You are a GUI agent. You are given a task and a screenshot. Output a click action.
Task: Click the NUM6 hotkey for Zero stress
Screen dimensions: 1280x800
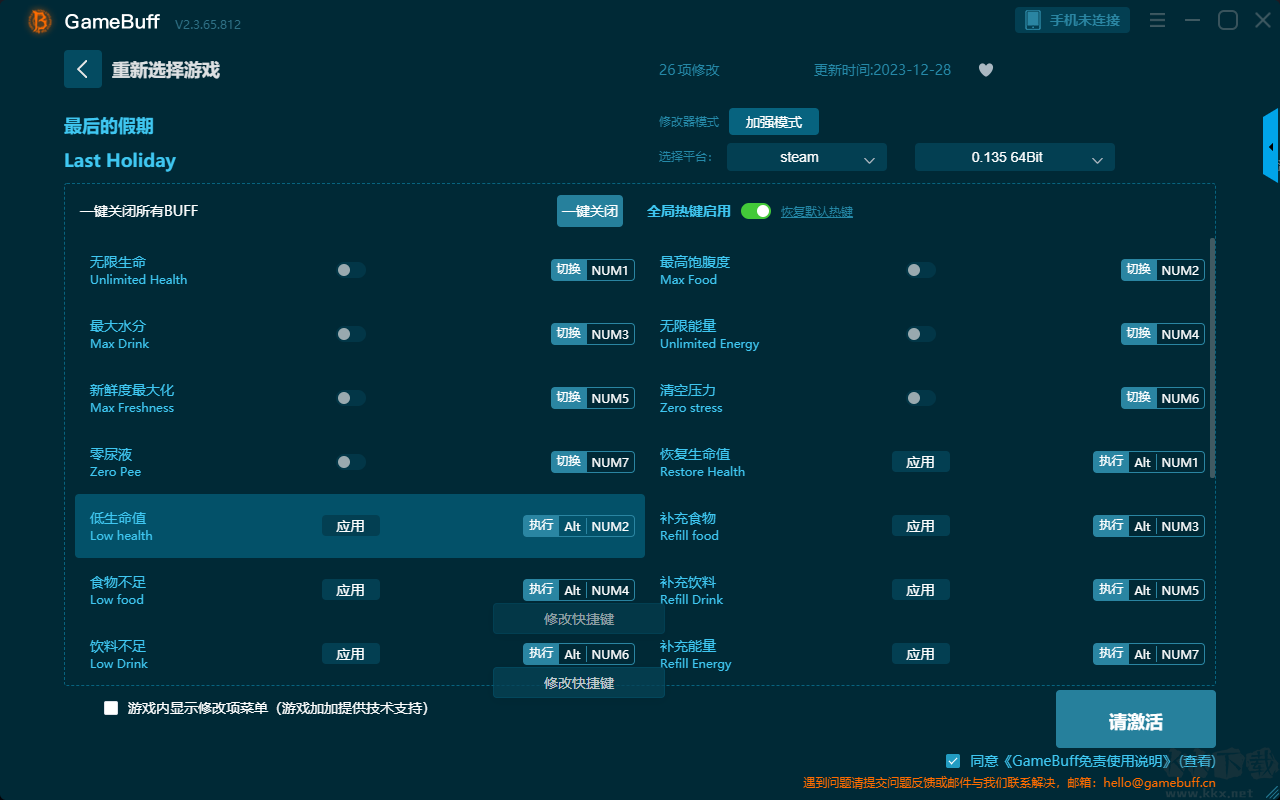(x=1163, y=398)
